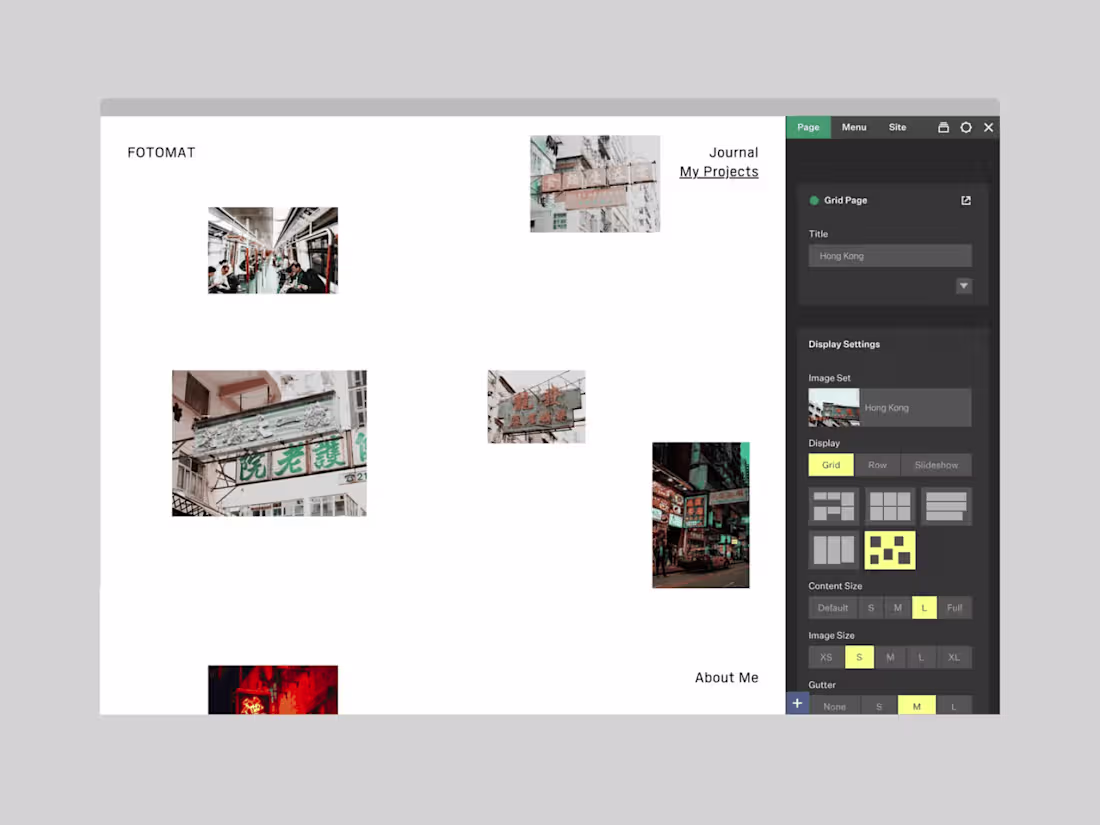Set Image Size to XL
The height and width of the screenshot is (825, 1100).
(954, 657)
